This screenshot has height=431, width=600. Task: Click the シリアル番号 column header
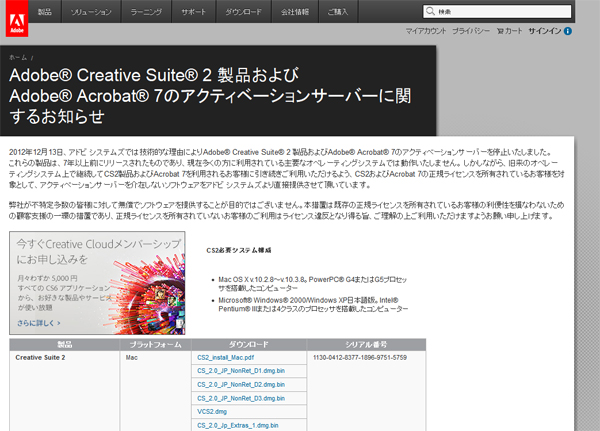[x=366, y=344]
